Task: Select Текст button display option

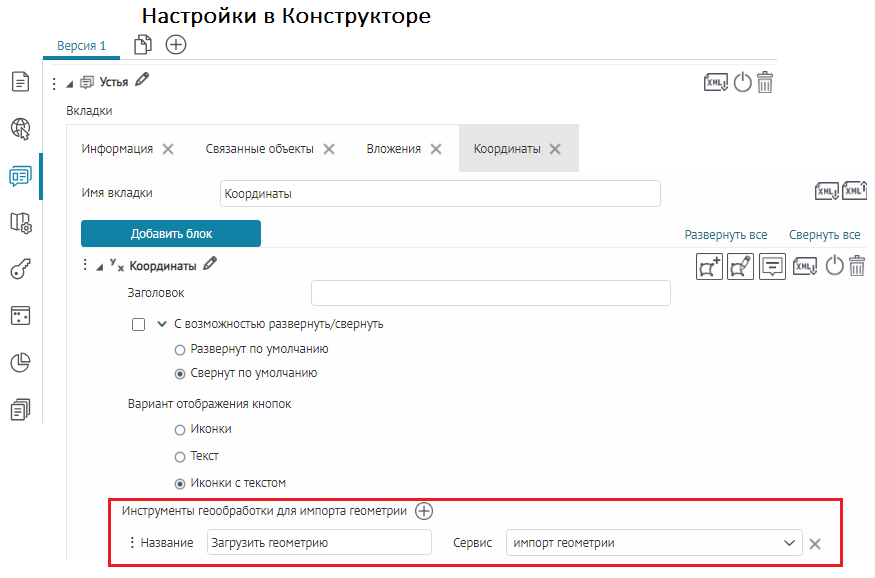Action: pyautogui.click(x=180, y=456)
